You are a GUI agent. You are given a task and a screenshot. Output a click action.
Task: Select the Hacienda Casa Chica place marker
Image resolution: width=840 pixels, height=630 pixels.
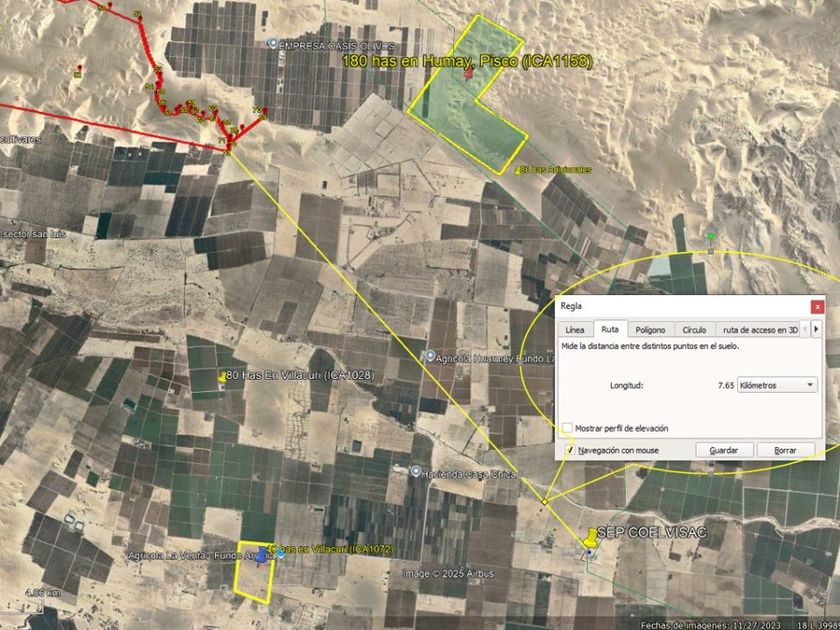(x=416, y=471)
